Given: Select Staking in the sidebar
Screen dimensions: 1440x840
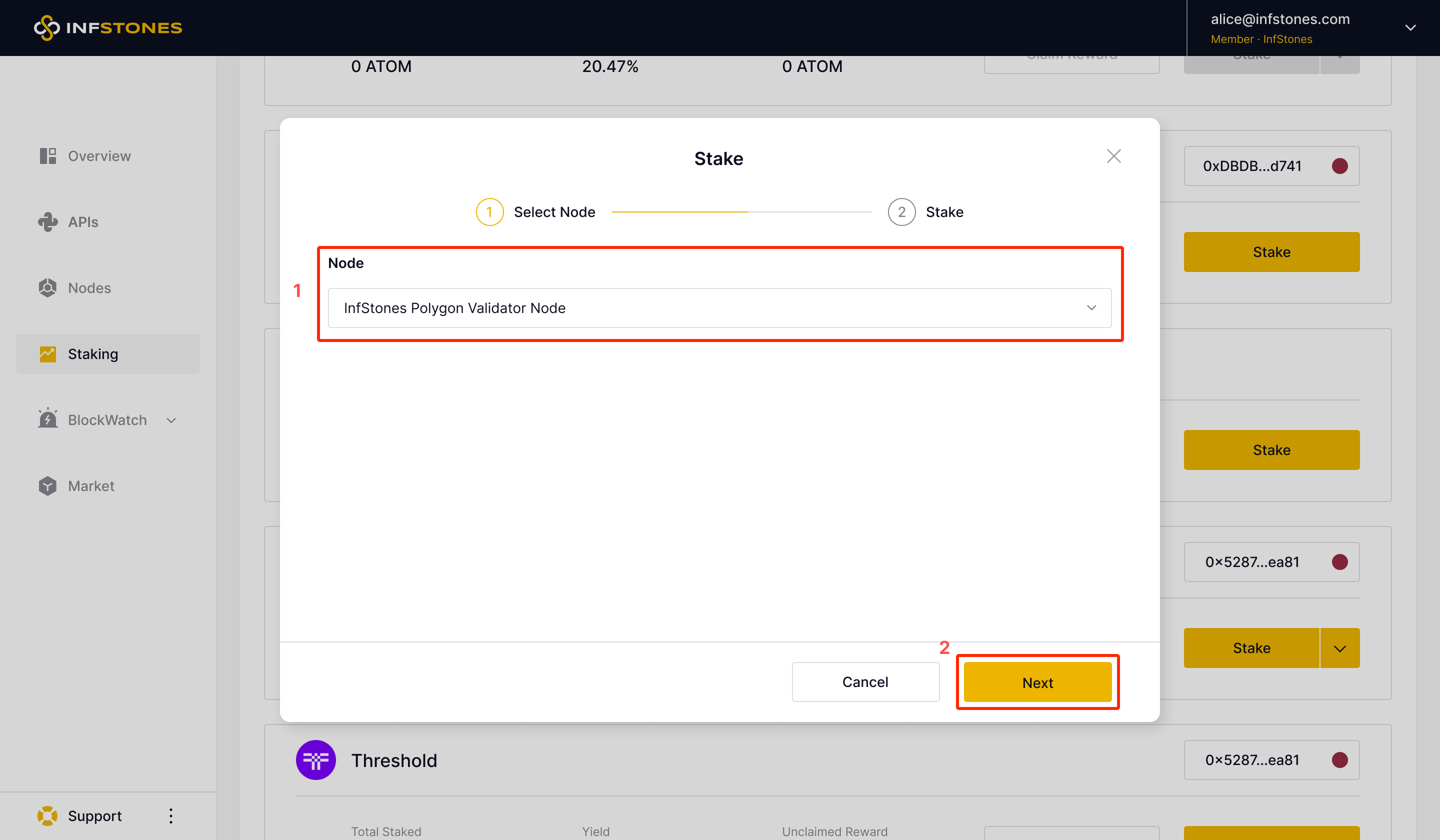Looking at the screenshot, I should pyautogui.click(x=108, y=353).
